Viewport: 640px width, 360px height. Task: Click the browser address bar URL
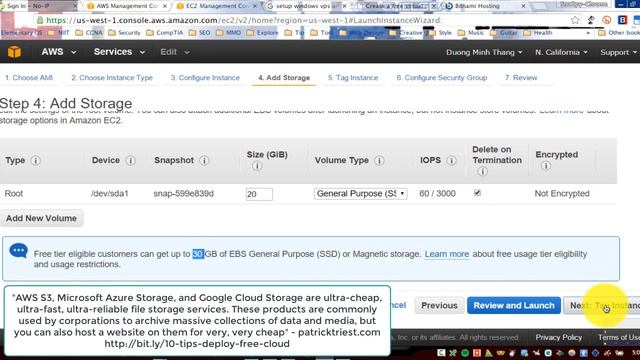click(x=243, y=20)
